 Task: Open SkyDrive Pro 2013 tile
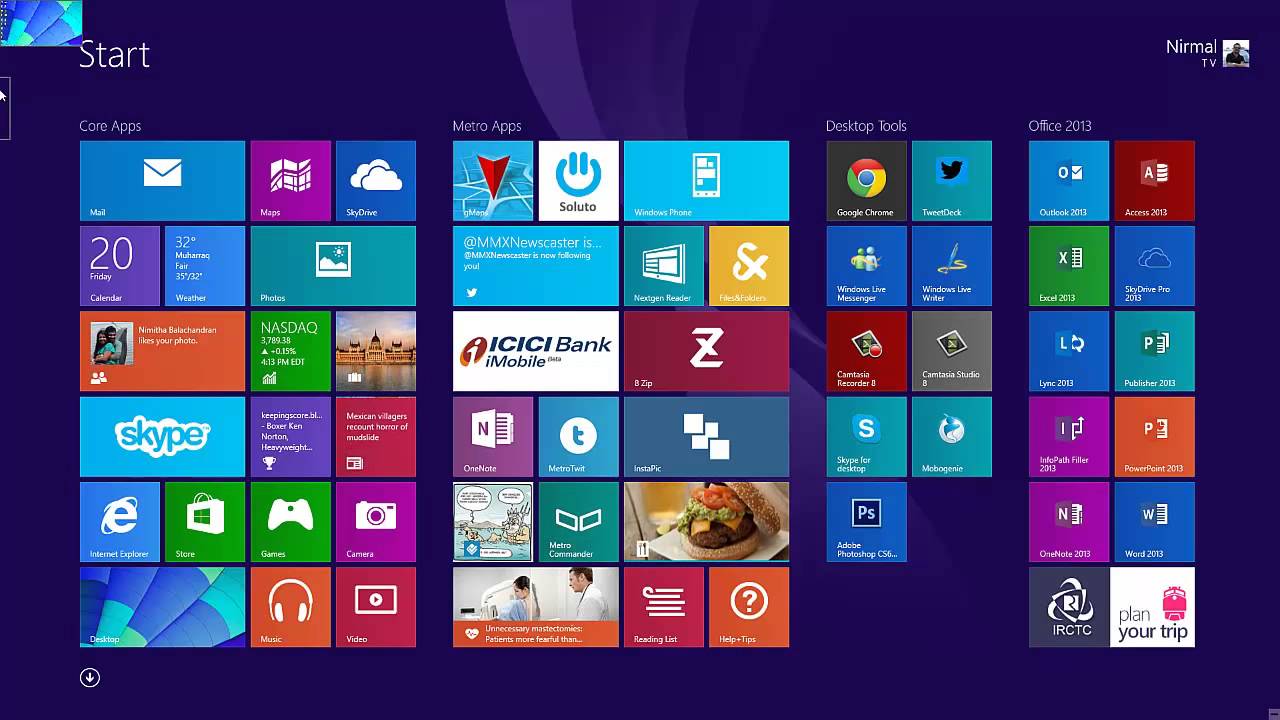(x=1154, y=266)
